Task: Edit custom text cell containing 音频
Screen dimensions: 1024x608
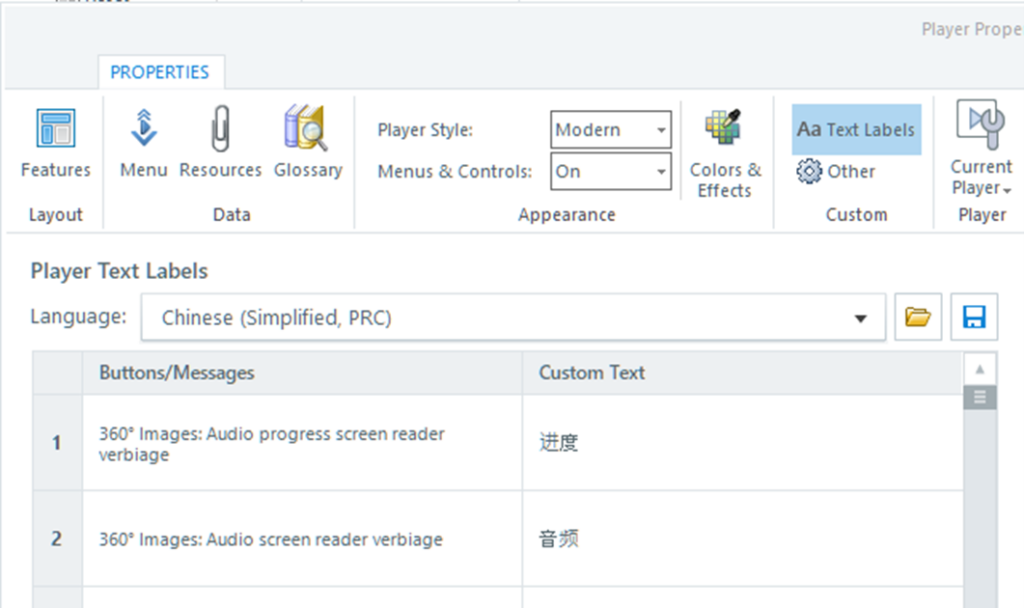Action: pyautogui.click(x=741, y=539)
